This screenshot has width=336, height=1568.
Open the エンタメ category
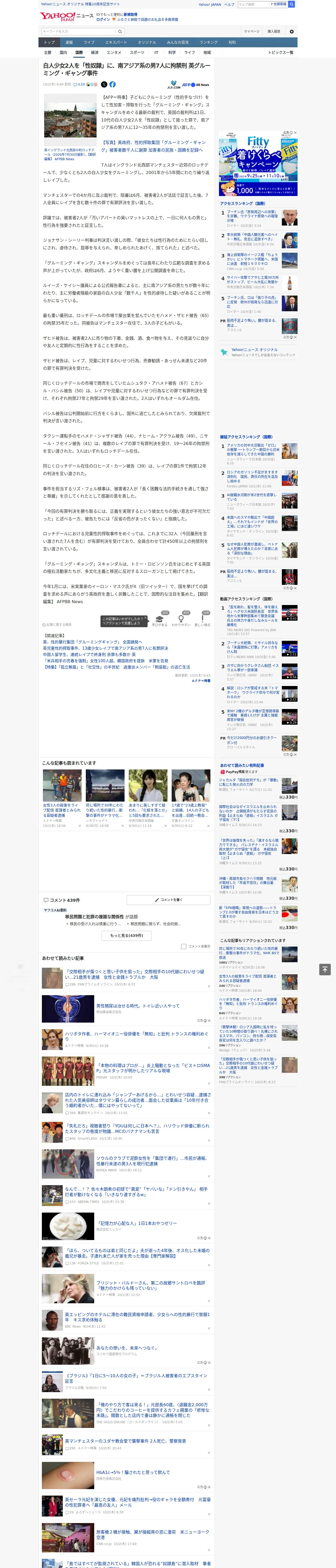[114, 52]
